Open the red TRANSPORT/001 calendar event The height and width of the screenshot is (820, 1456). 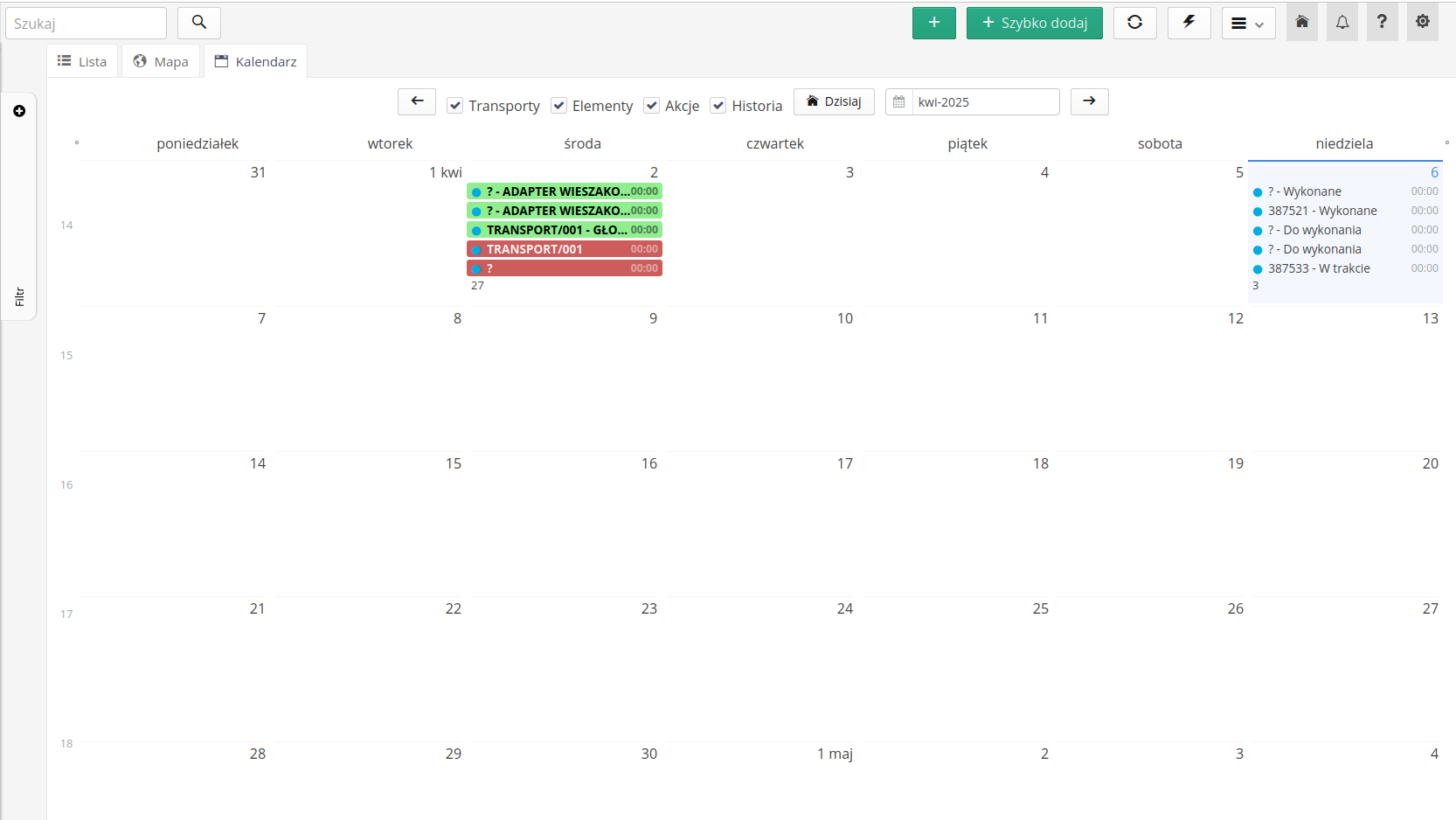[564, 249]
